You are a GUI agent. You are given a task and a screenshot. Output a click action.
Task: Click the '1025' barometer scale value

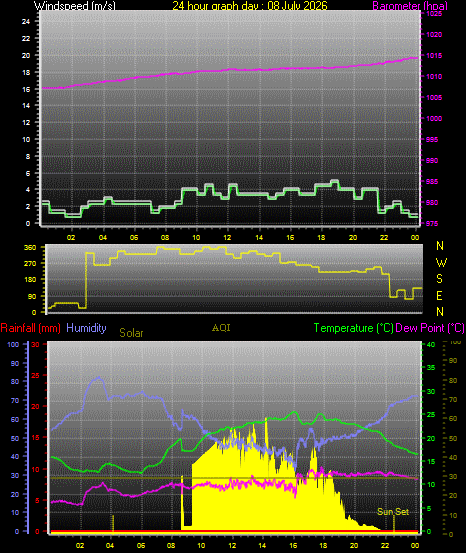click(x=434, y=14)
